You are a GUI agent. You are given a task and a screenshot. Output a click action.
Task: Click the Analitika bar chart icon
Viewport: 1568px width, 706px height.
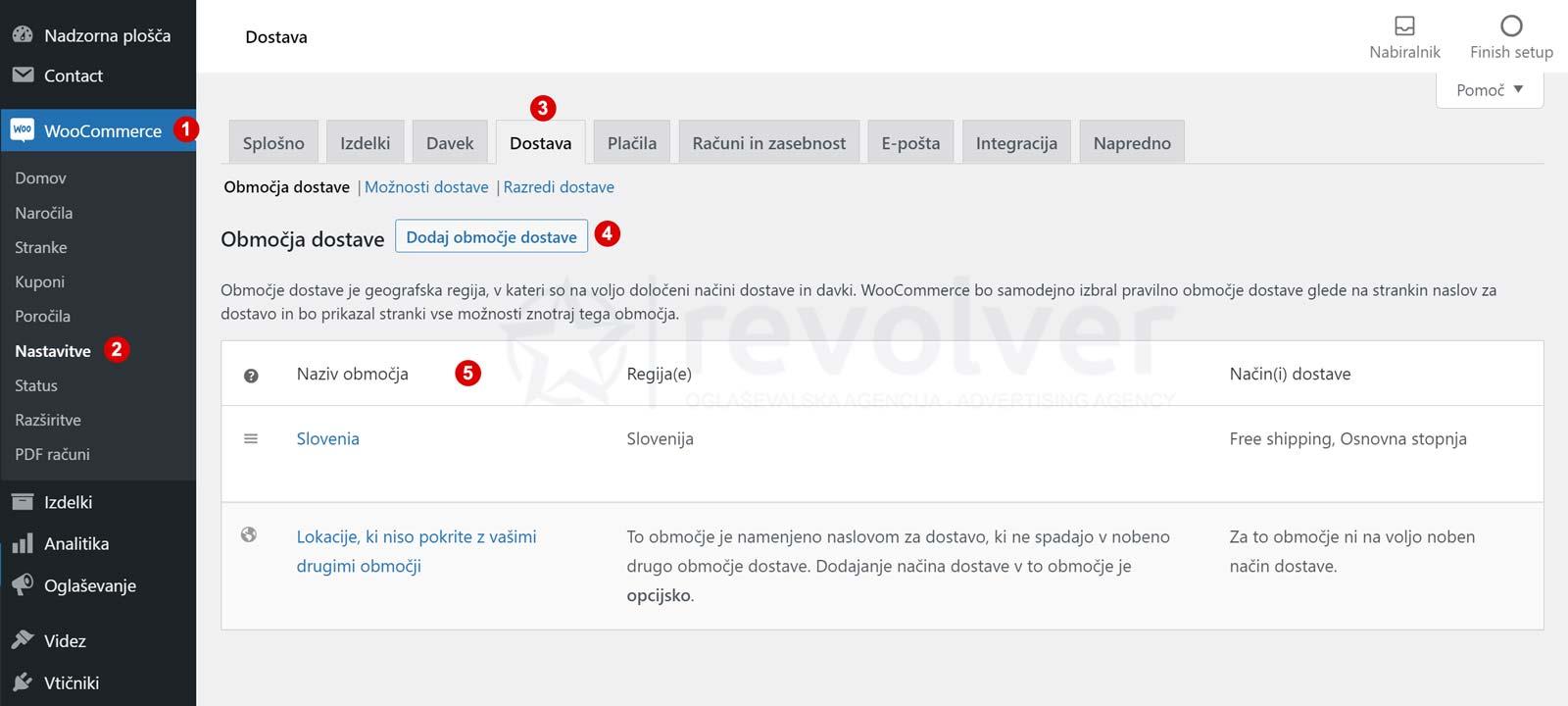23,544
